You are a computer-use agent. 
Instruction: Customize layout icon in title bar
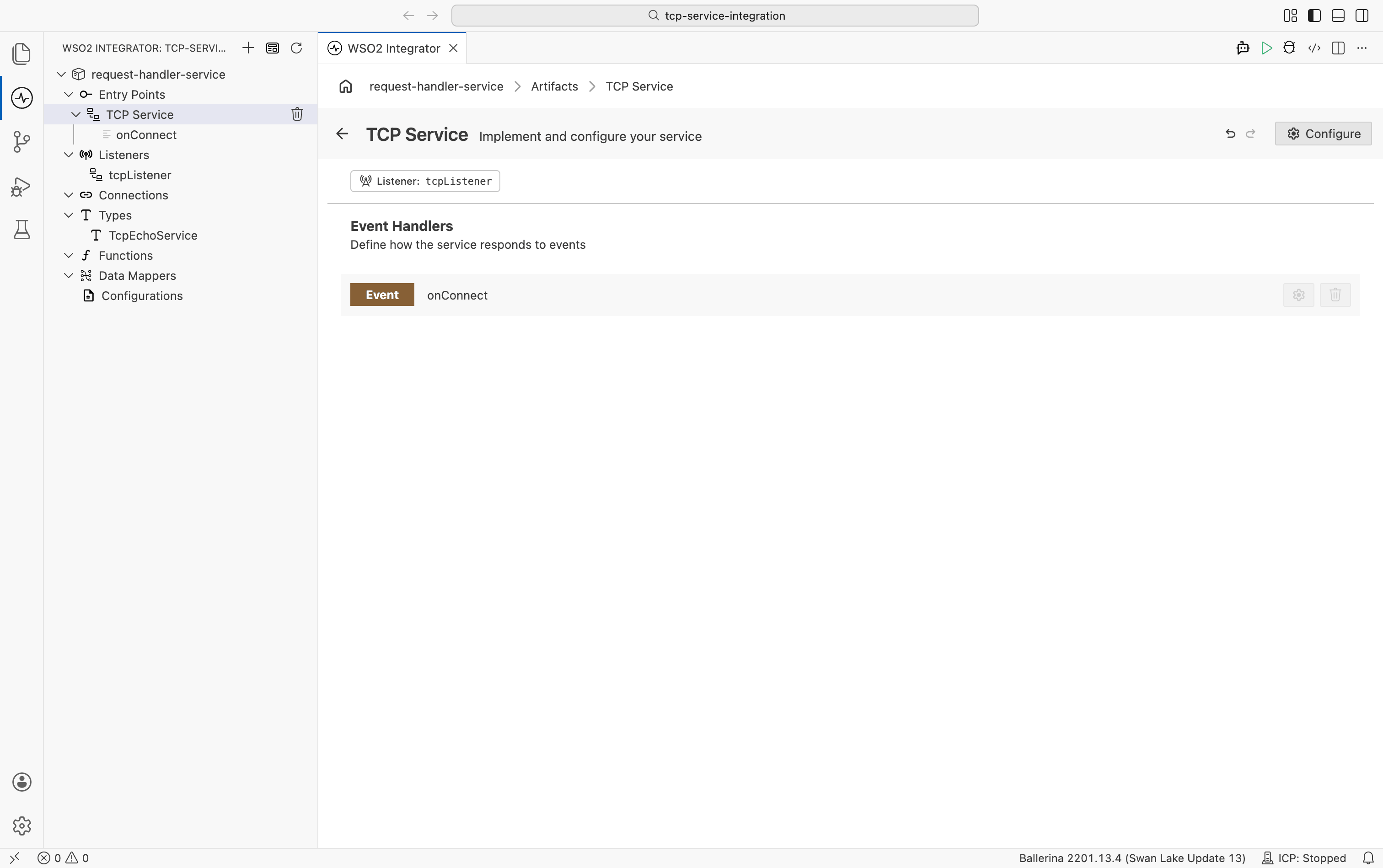(x=1291, y=16)
